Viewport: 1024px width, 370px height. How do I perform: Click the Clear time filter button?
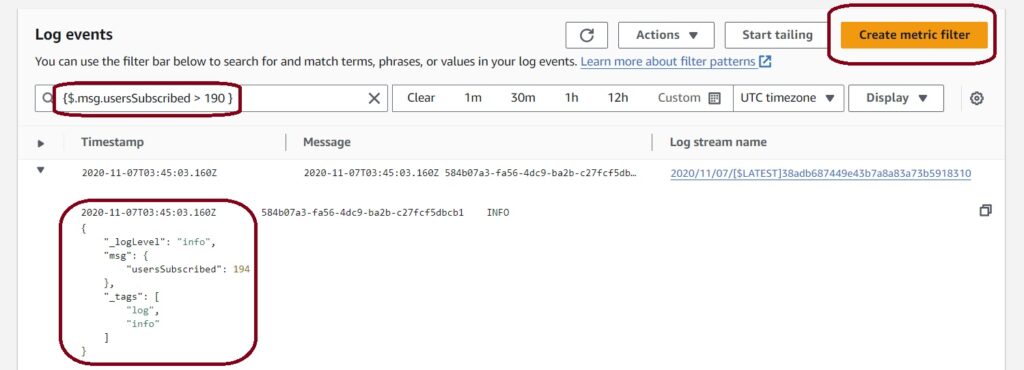tap(421, 98)
